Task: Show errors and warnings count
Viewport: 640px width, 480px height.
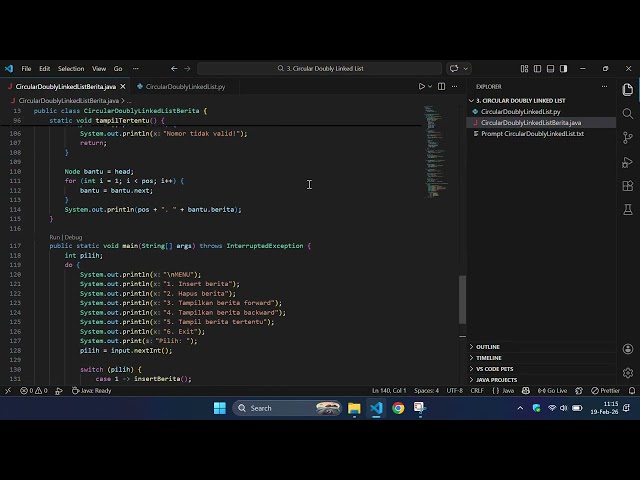Action: (34, 391)
